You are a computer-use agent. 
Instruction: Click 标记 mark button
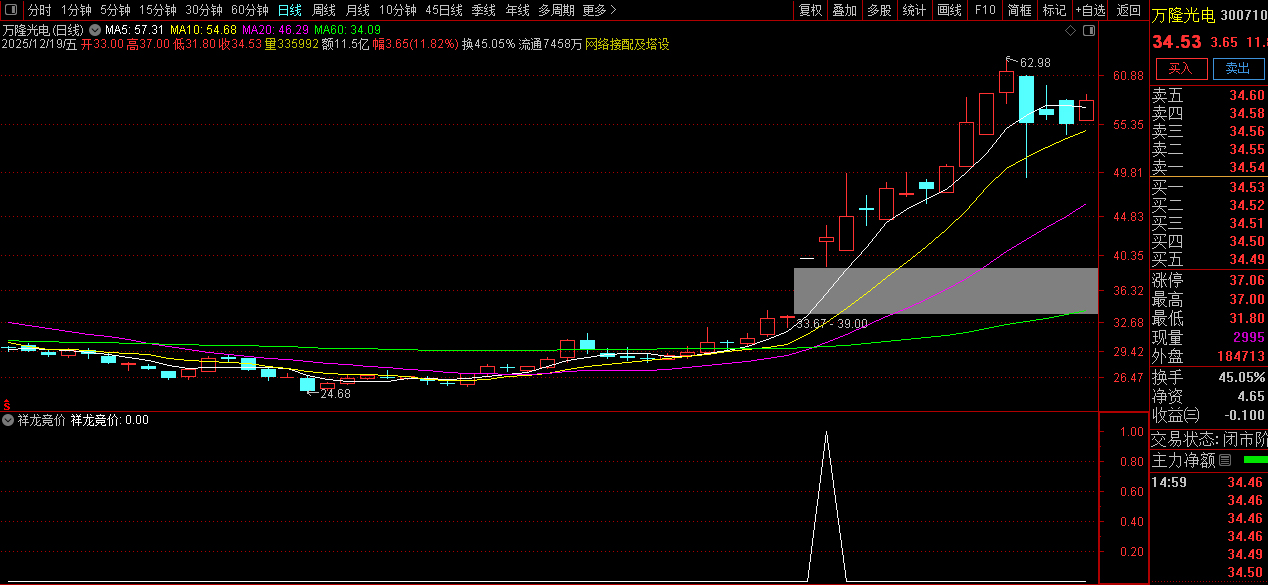coord(1054,10)
